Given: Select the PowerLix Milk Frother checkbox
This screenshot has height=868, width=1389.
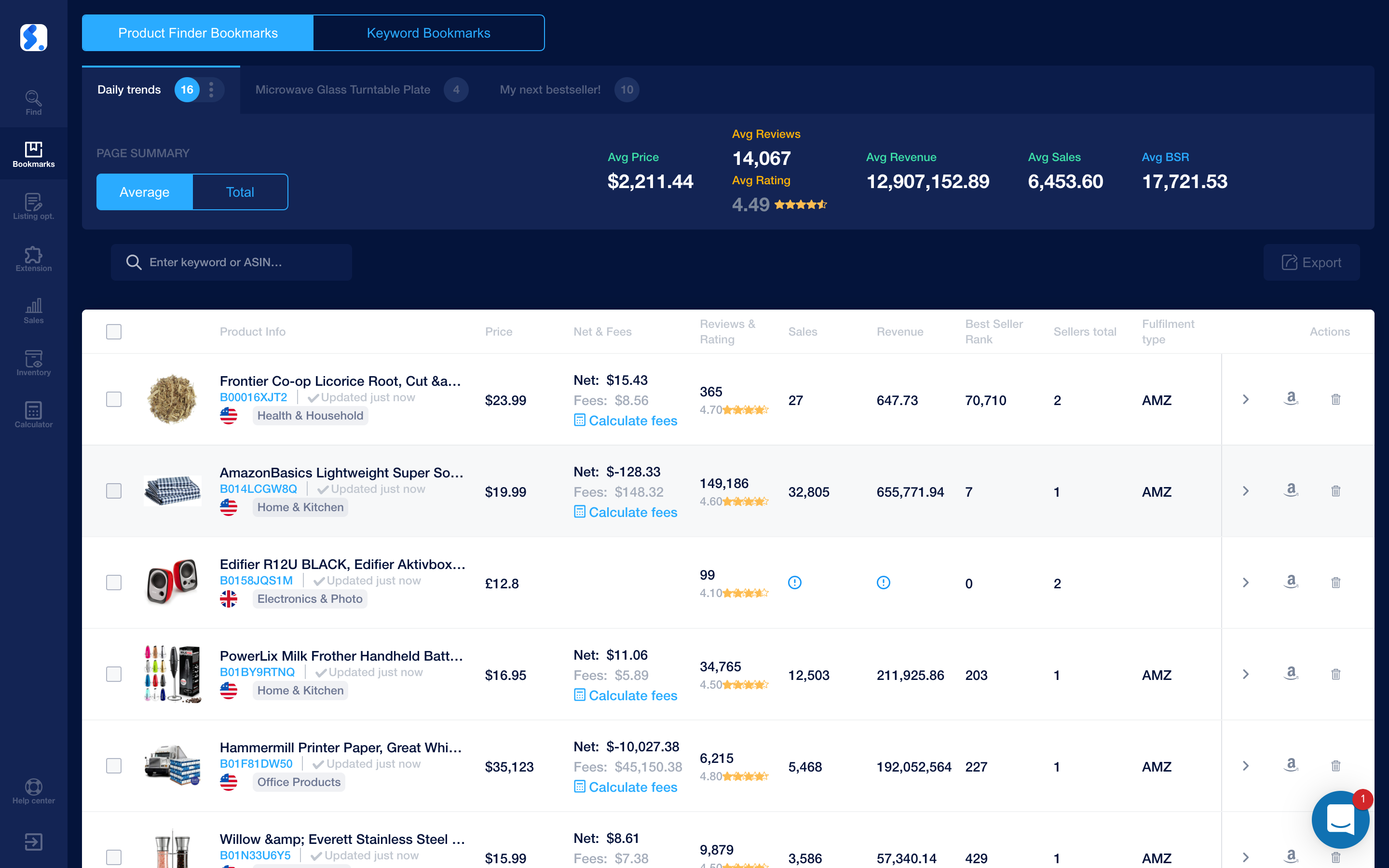Looking at the screenshot, I should pyautogui.click(x=114, y=674).
